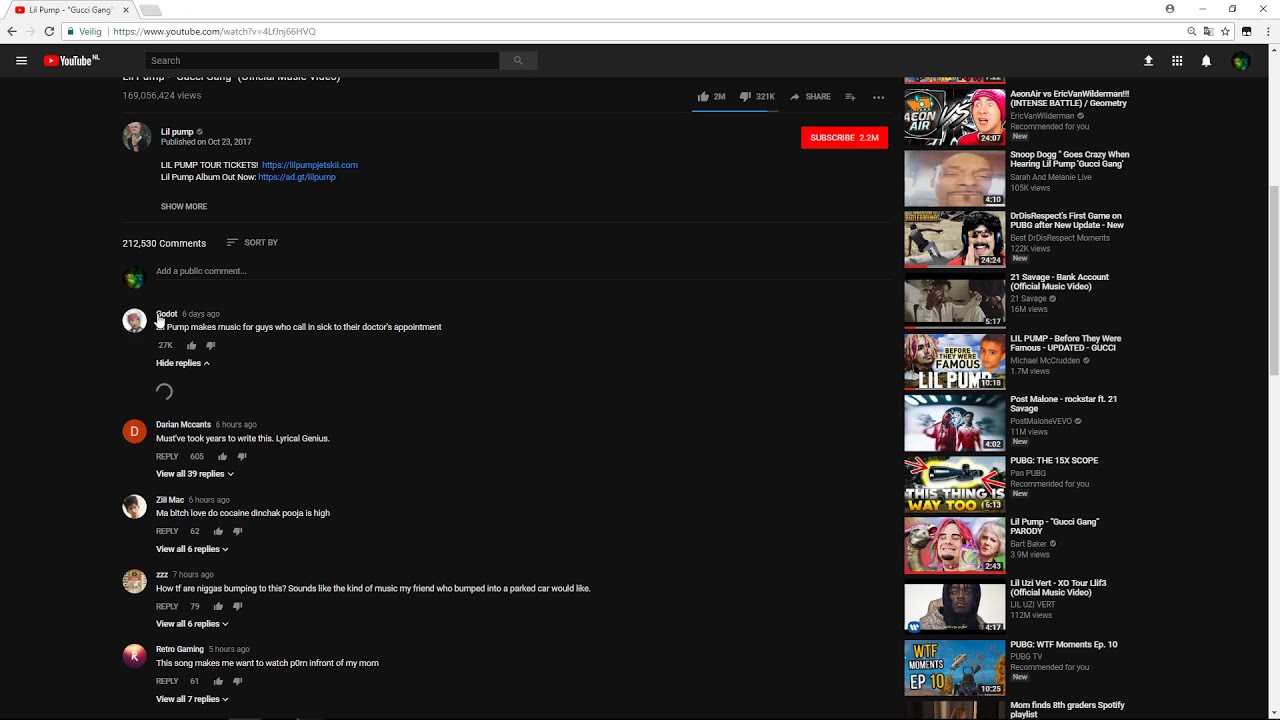Reply to zzz's comment
The width and height of the screenshot is (1280, 720).
pyautogui.click(x=167, y=606)
